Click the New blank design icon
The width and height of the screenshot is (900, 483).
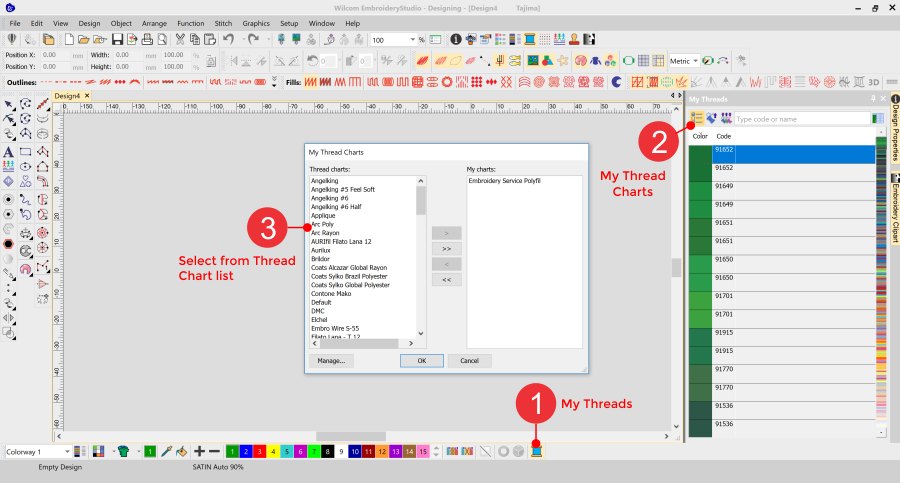coord(69,40)
